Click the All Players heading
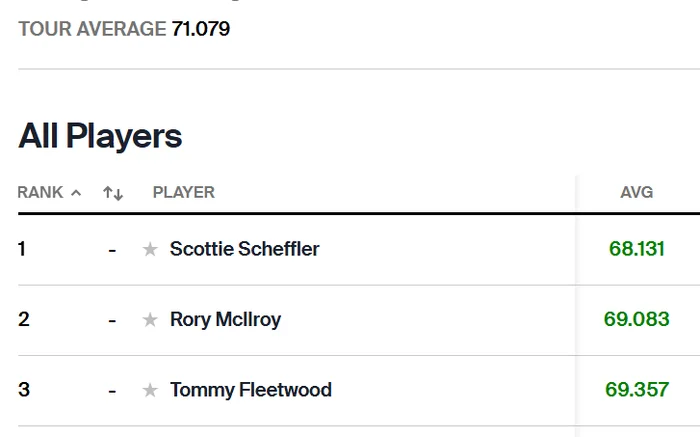The width and height of the screenshot is (700, 437). [x=100, y=136]
